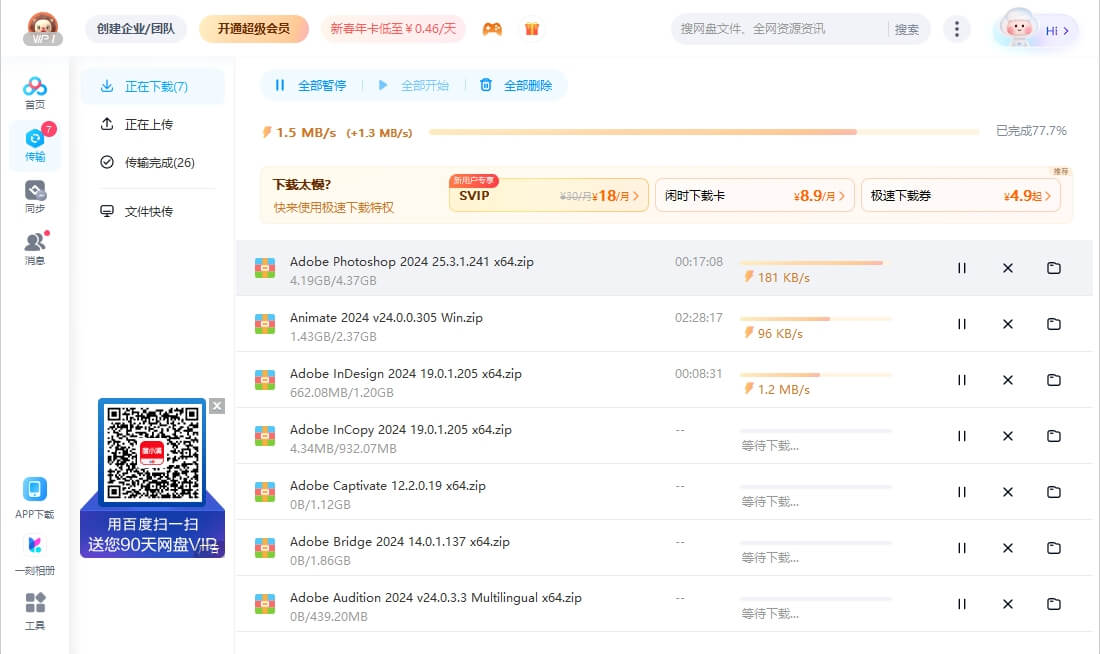Click 全部删除 to delete all downloads
The image size is (1100, 654).
[516, 86]
